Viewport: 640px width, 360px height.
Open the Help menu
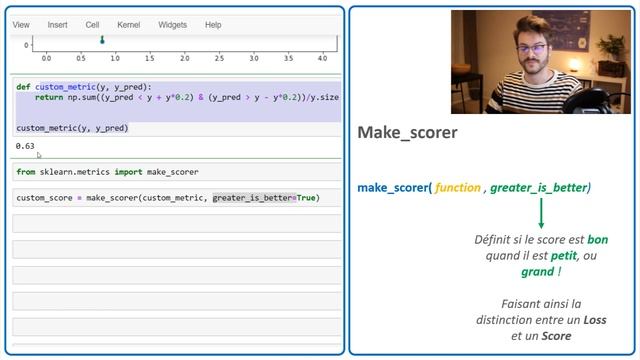[x=213, y=25]
